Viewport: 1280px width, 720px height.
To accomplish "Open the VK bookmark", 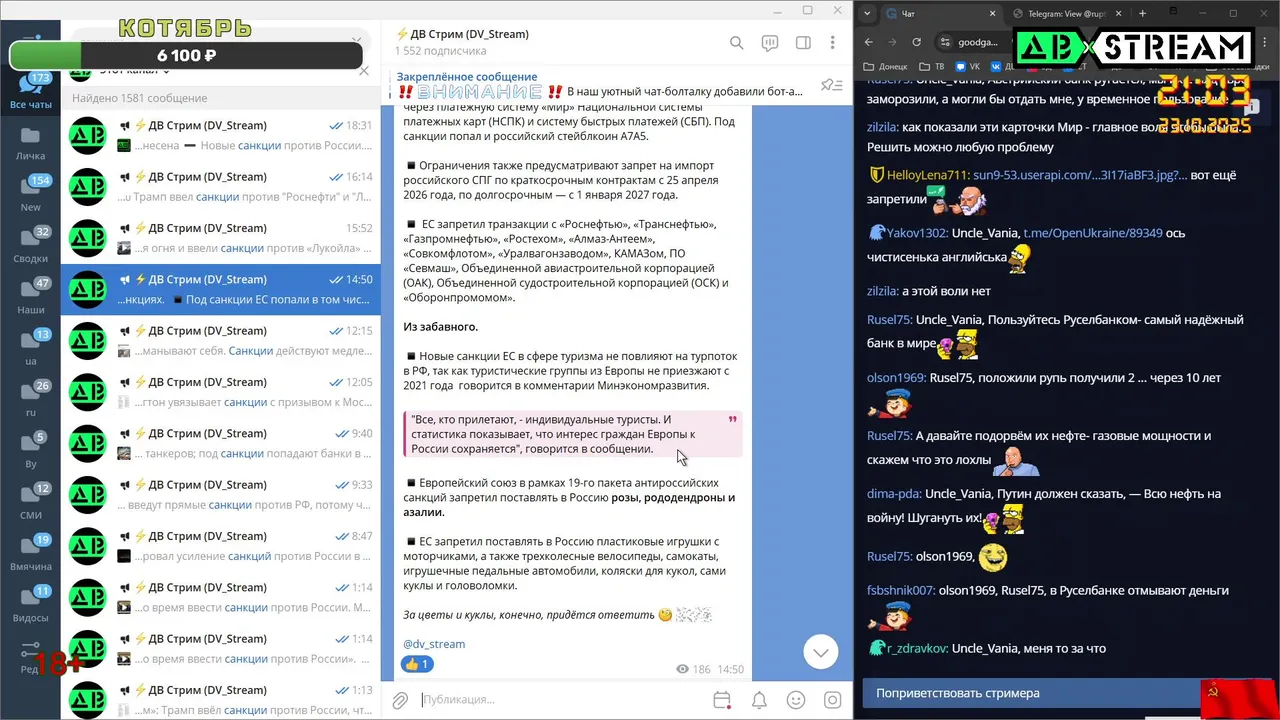I will pos(968,66).
